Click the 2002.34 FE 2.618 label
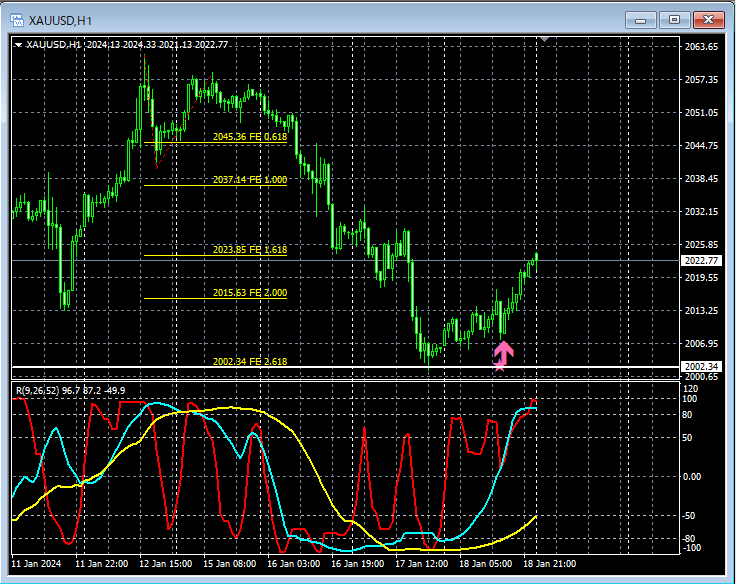The width and height of the screenshot is (737, 584). tap(250, 362)
